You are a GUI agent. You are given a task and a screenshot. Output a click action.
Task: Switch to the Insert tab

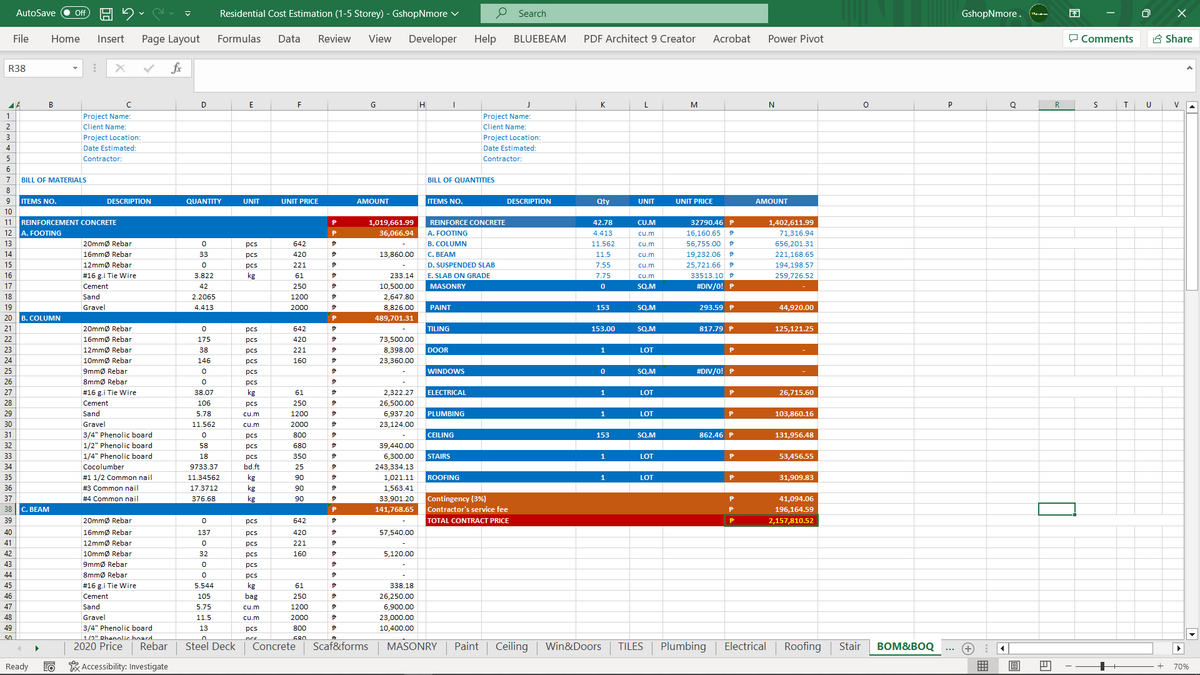tap(111, 38)
